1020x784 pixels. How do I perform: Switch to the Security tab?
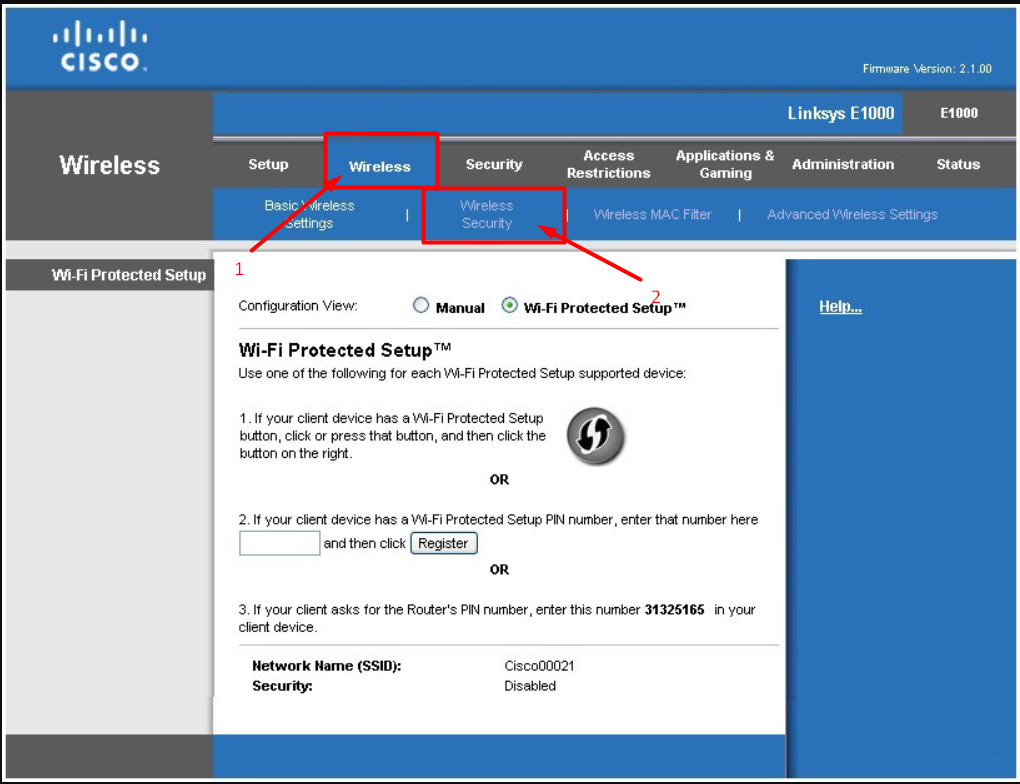(x=494, y=165)
